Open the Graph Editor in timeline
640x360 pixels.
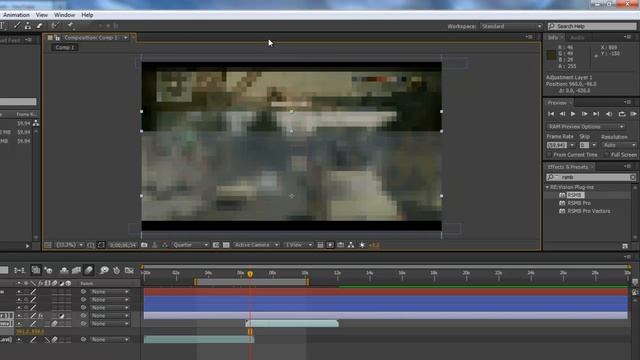click(129, 270)
